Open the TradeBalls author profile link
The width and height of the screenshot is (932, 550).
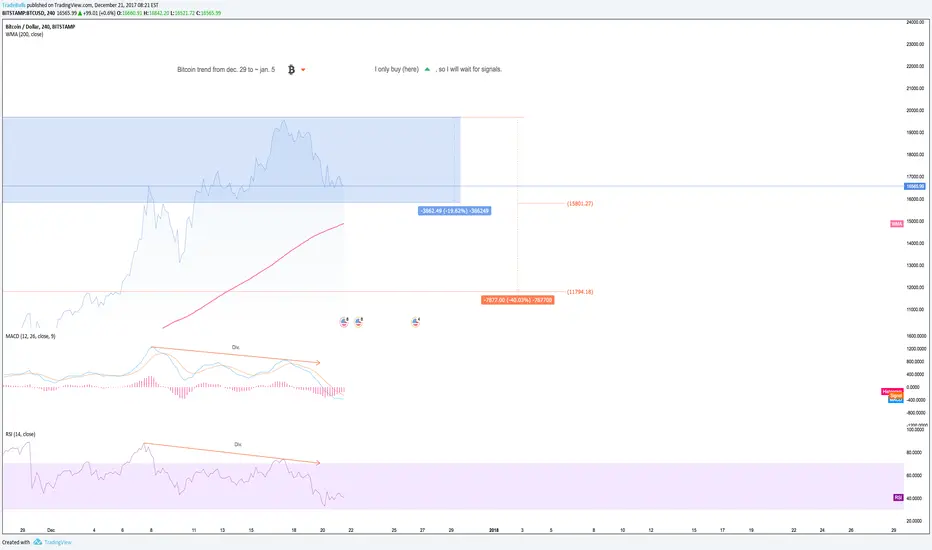click(x=14, y=5)
